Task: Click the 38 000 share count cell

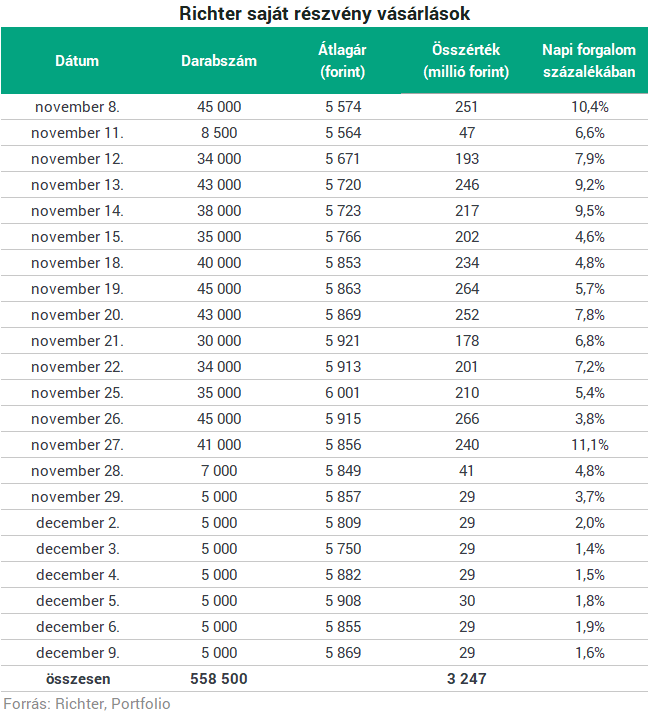Action: click(x=219, y=211)
